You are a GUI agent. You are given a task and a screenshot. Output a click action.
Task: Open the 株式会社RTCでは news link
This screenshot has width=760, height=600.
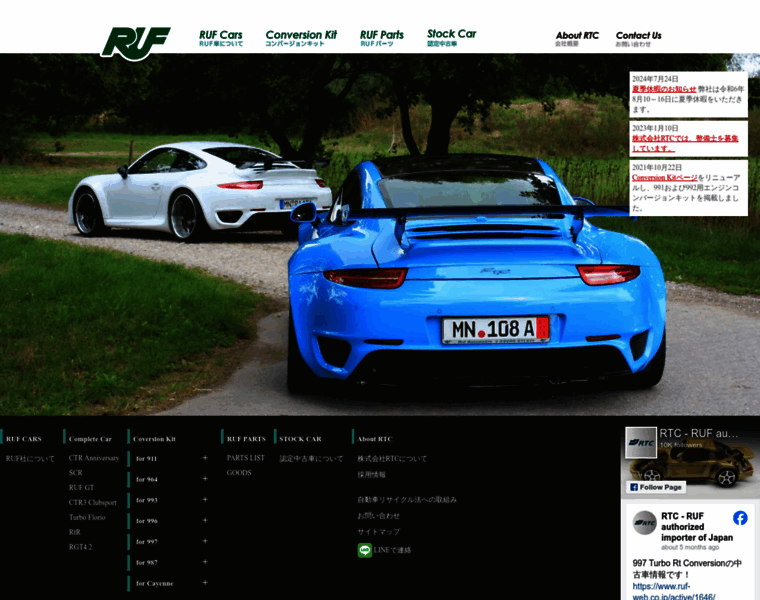point(684,143)
